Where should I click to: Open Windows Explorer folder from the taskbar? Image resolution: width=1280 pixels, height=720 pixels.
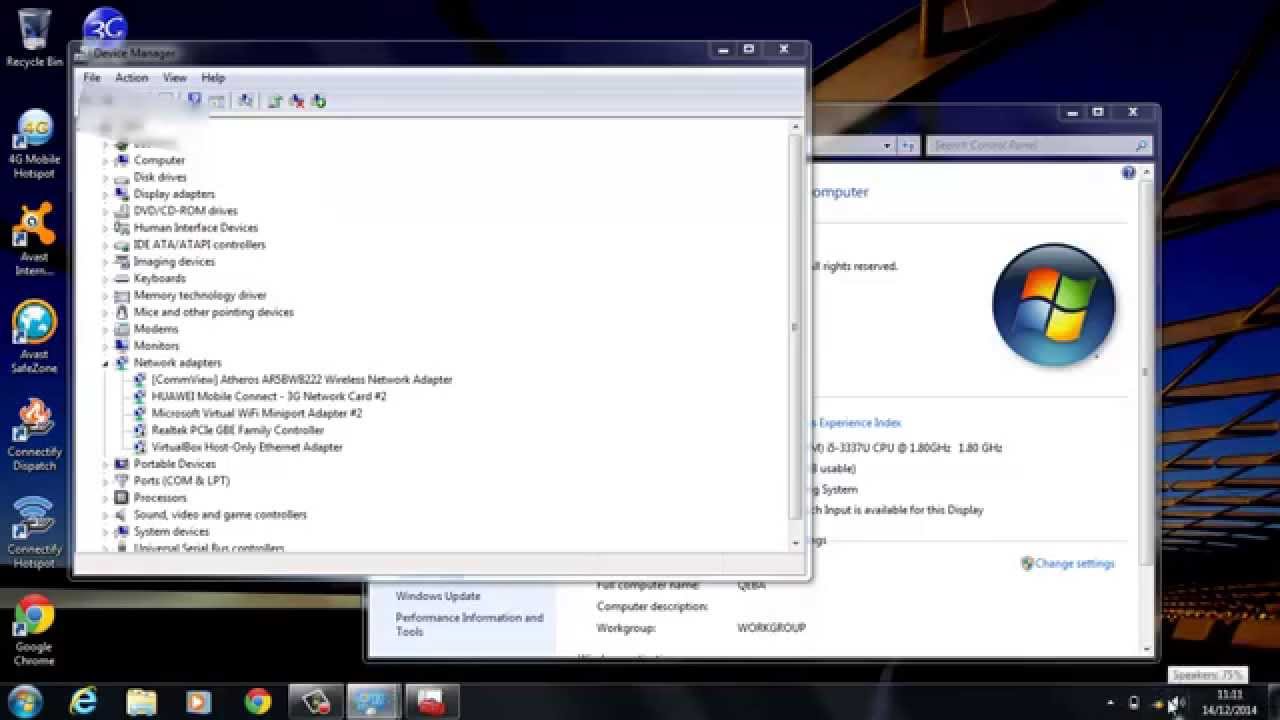(142, 701)
